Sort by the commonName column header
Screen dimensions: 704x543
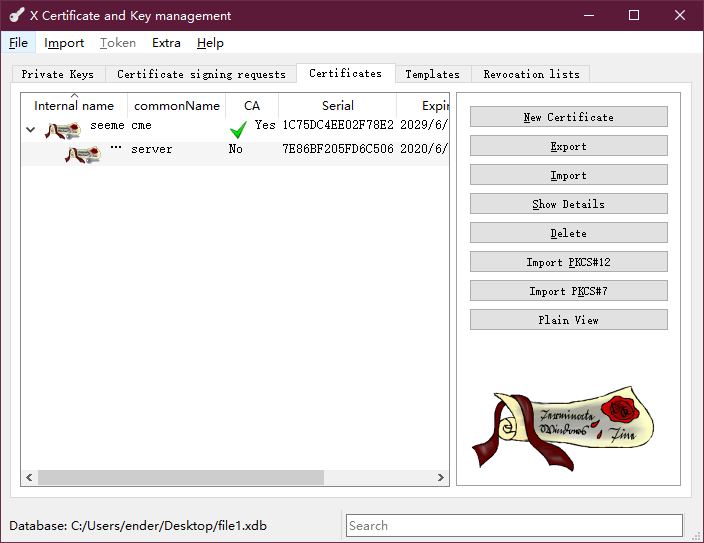point(176,106)
